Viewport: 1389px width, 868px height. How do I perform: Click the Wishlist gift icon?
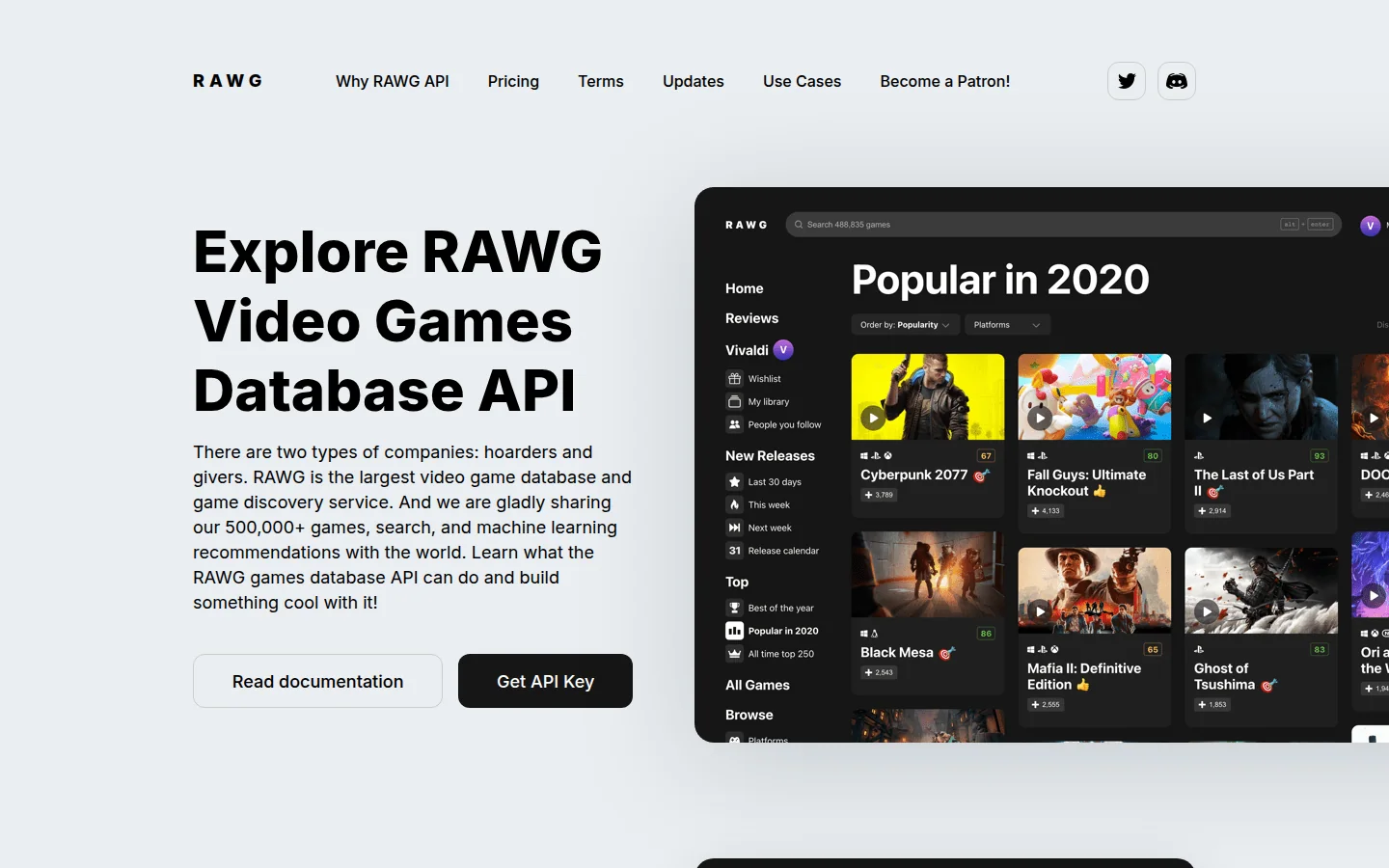pyautogui.click(x=734, y=379)
